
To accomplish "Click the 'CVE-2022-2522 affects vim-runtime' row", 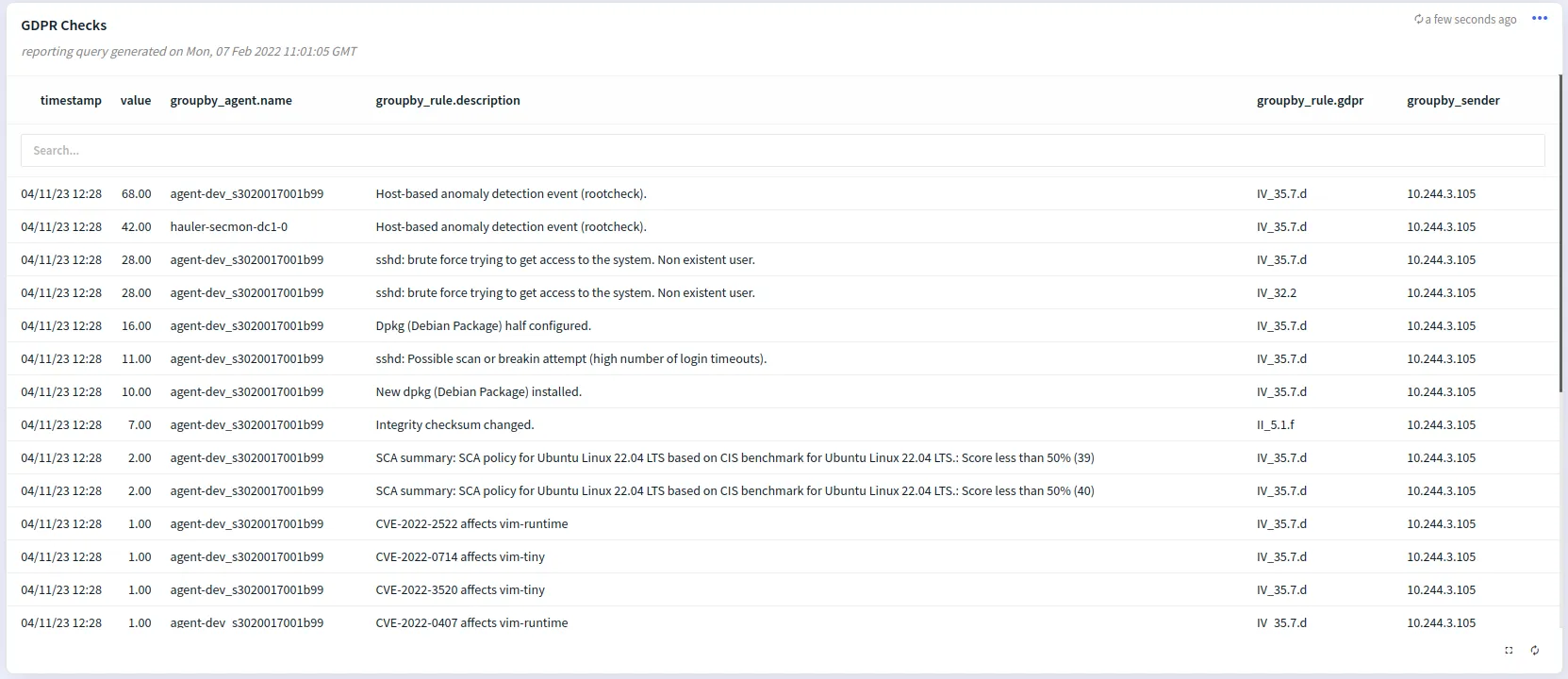I will tap(471, 524).
